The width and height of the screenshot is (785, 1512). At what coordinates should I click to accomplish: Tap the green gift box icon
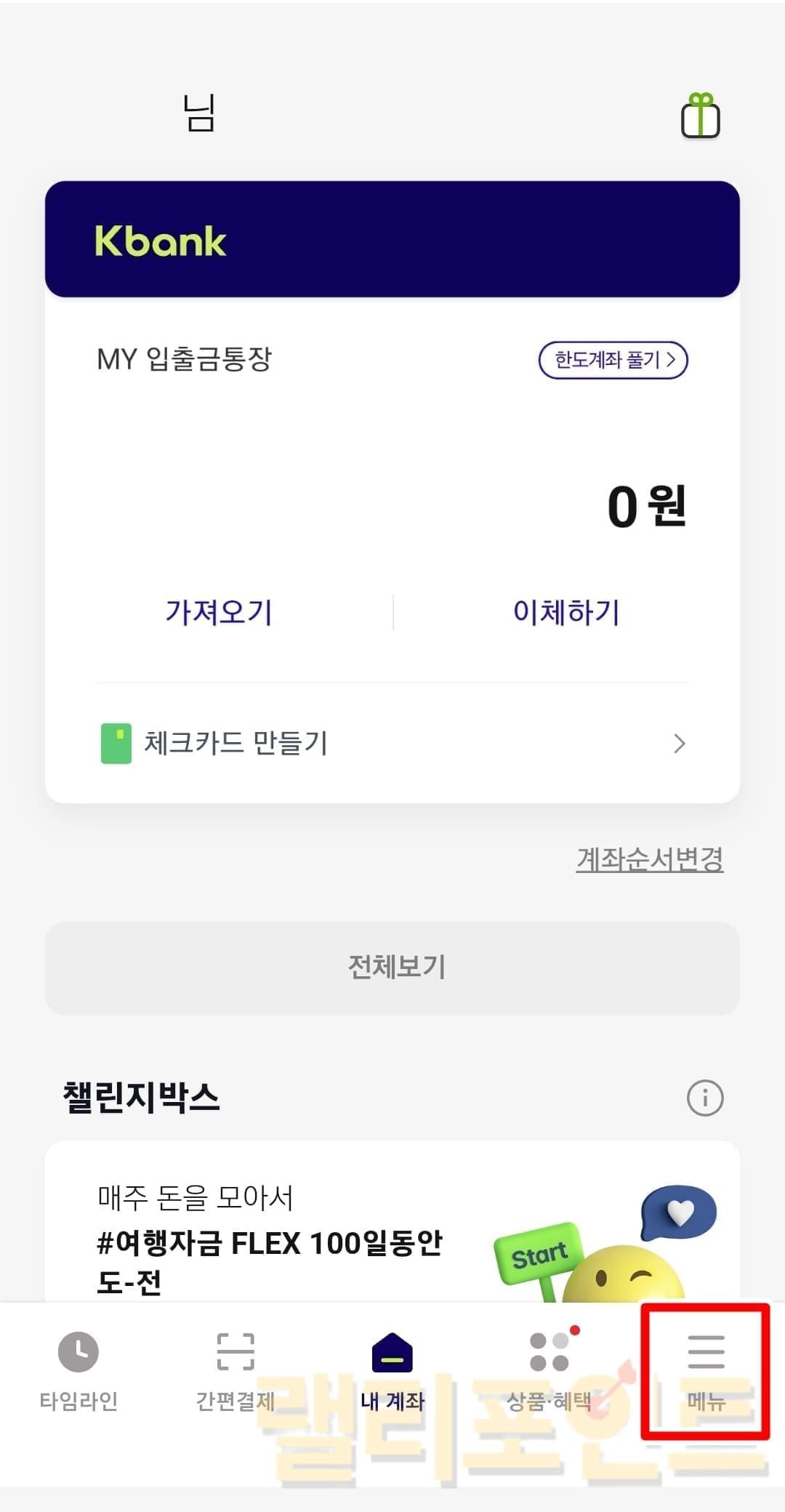click(x=700, y=116)
